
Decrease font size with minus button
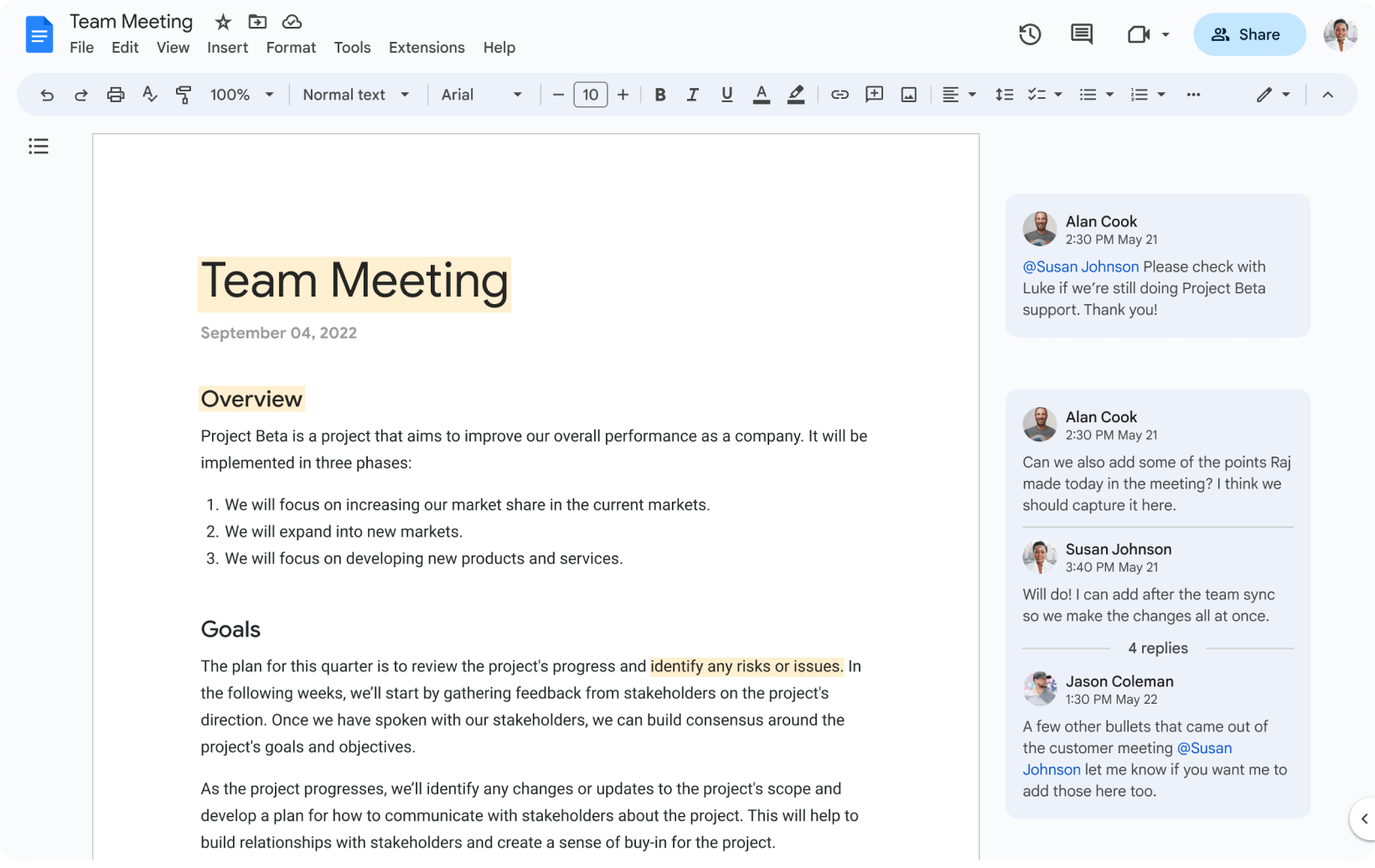(558, 95)
